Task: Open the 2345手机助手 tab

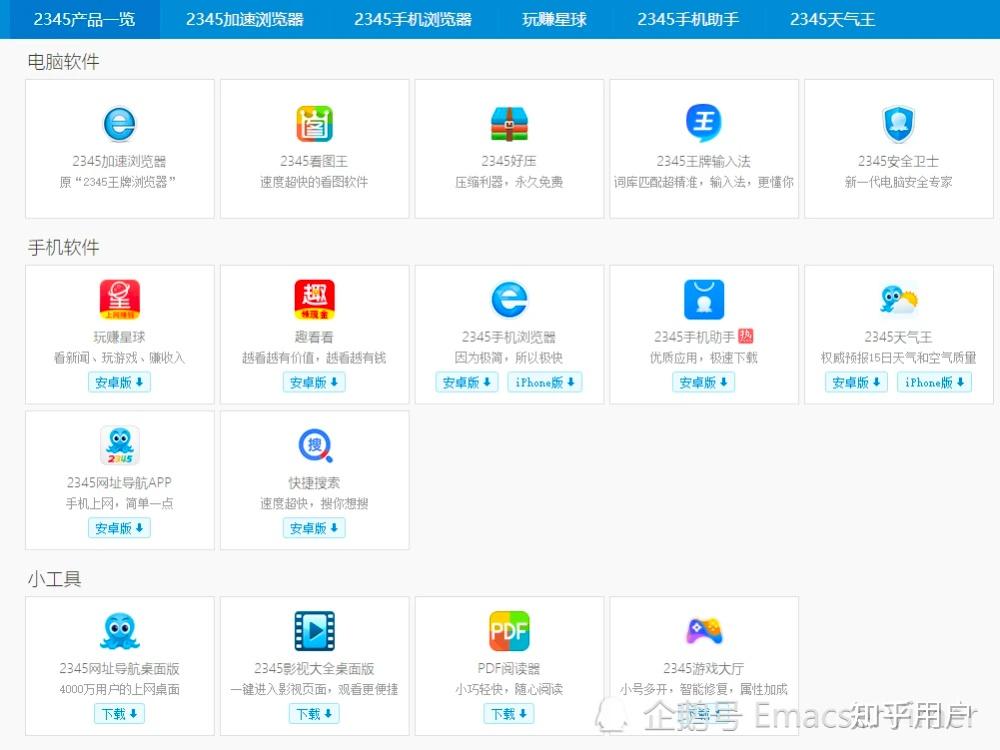Action: [x=688, y=19]
